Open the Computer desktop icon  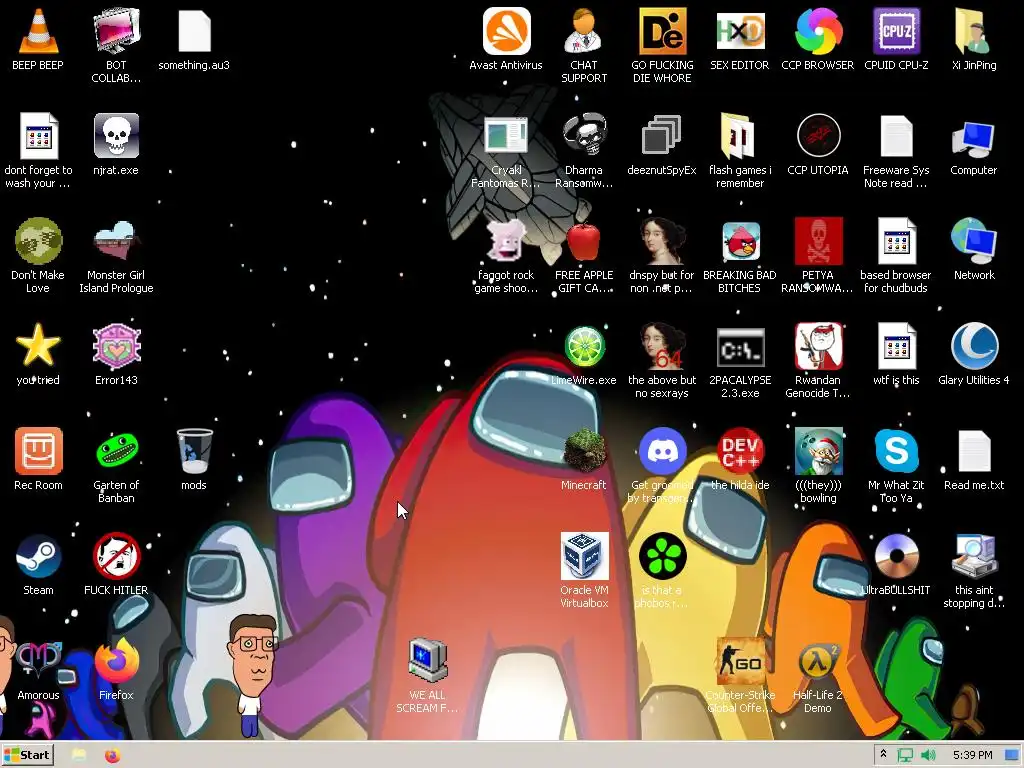coord(974,138)
